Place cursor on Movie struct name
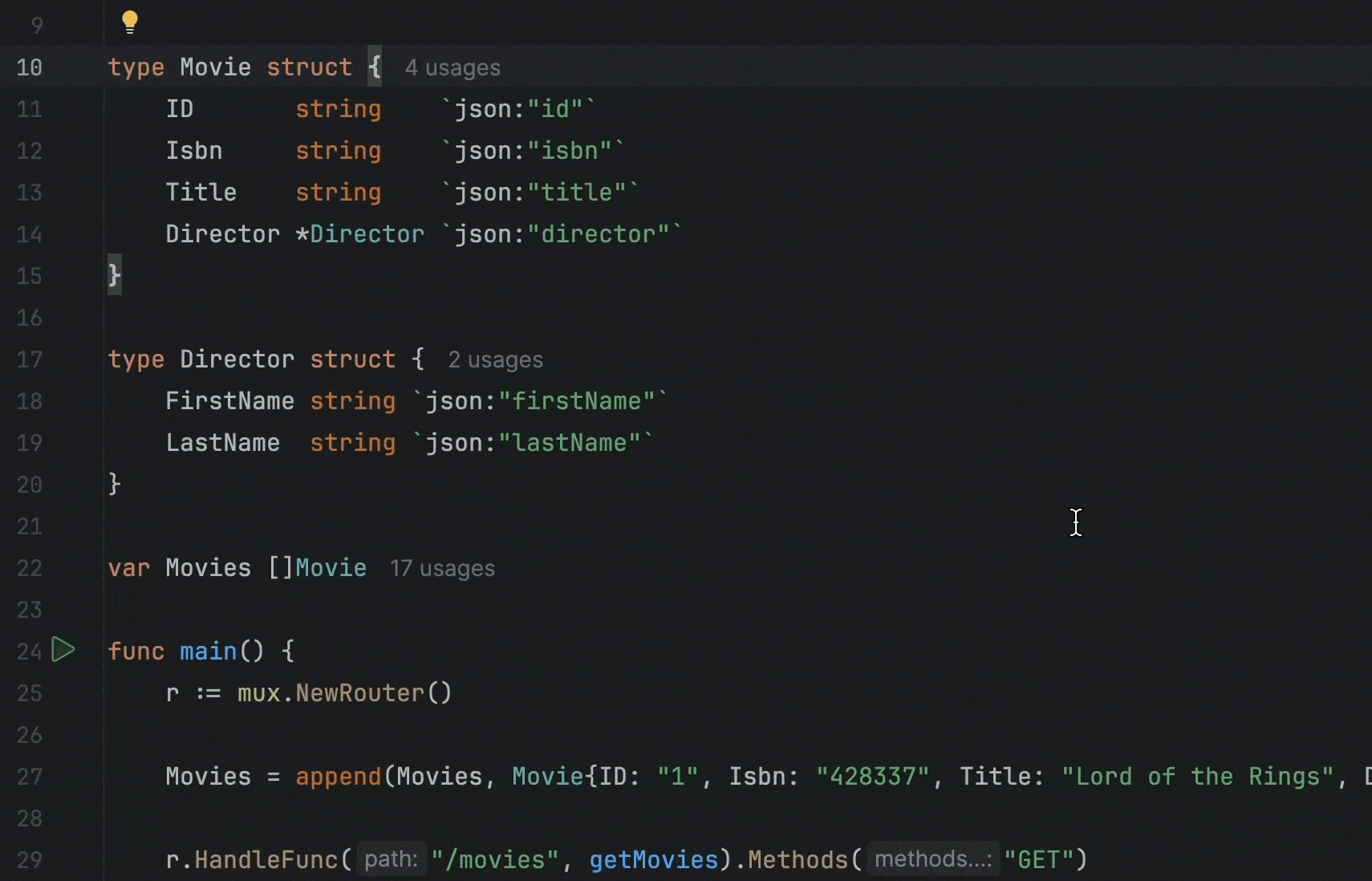Screen dimensions: 1372x881 [215, 67]
